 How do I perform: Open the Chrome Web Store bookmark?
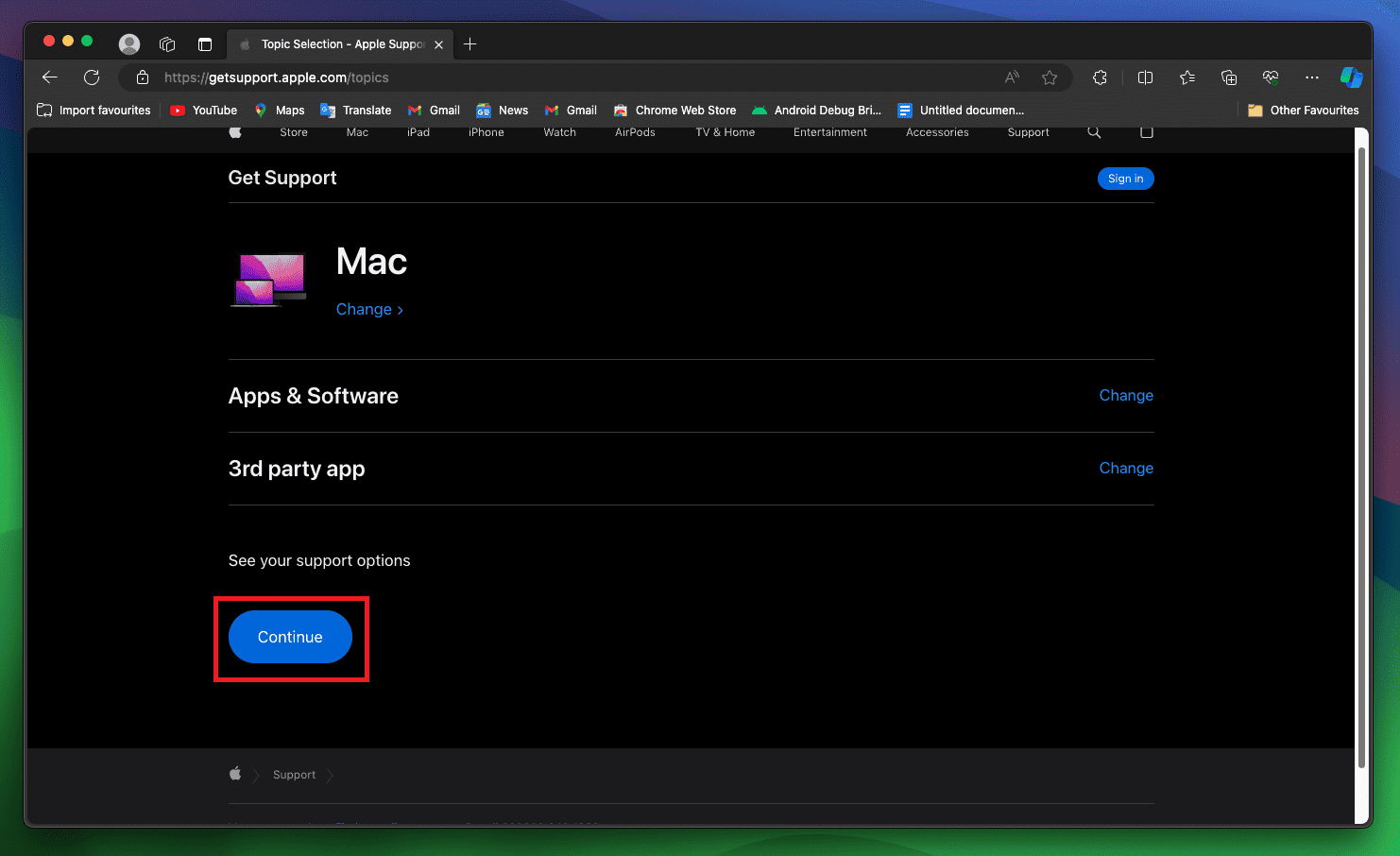coord(674,111)
